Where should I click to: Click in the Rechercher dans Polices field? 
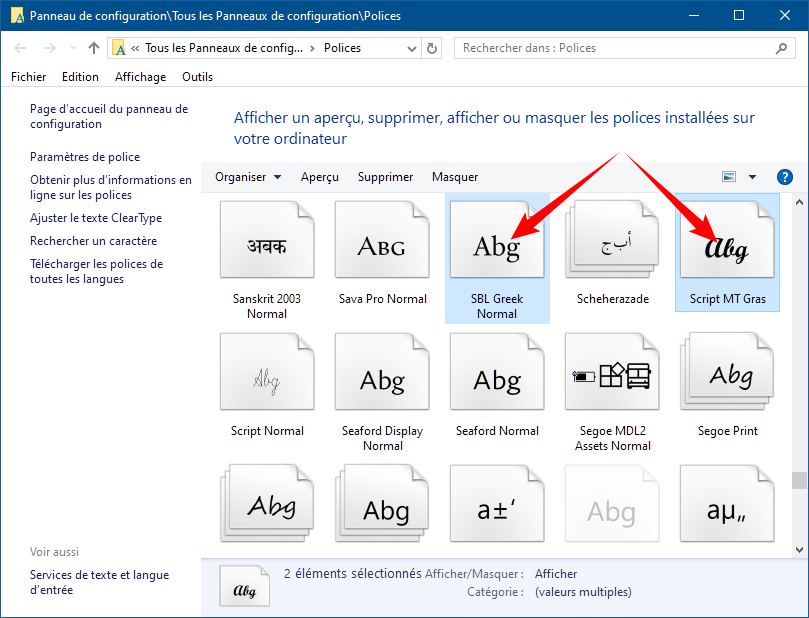tap(620, 48)
